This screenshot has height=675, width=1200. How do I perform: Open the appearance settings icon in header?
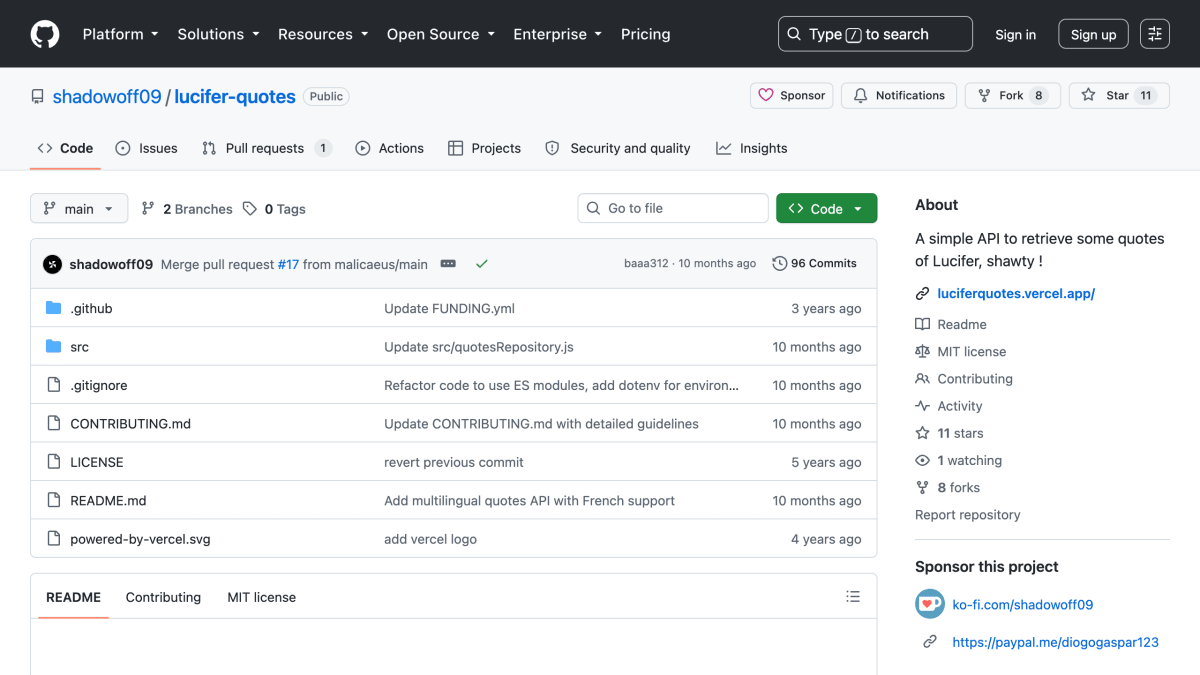point(1155,34)
